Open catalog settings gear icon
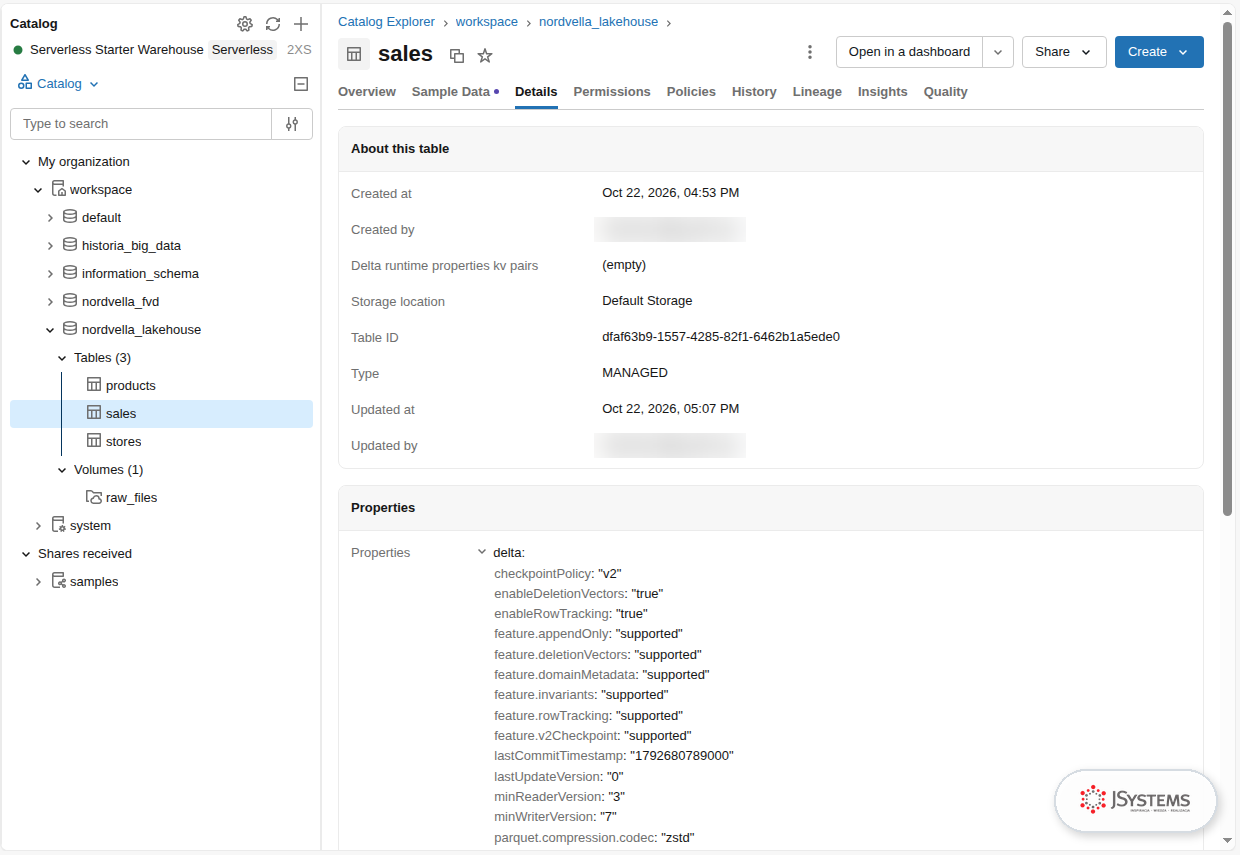Screen dimensions: 1240x855 (x=245, y=24)
